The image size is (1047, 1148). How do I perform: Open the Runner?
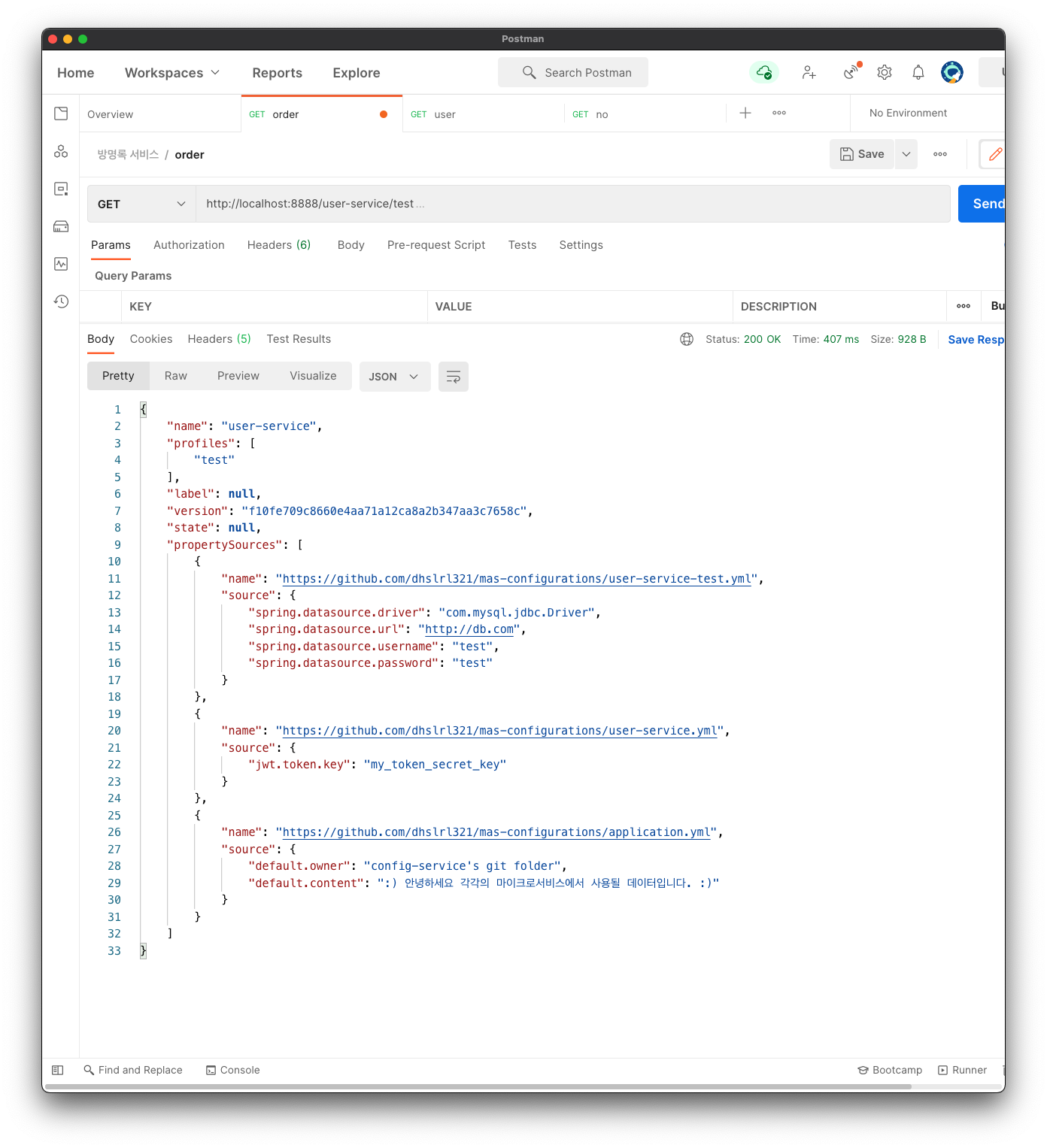pos(963,1070)
